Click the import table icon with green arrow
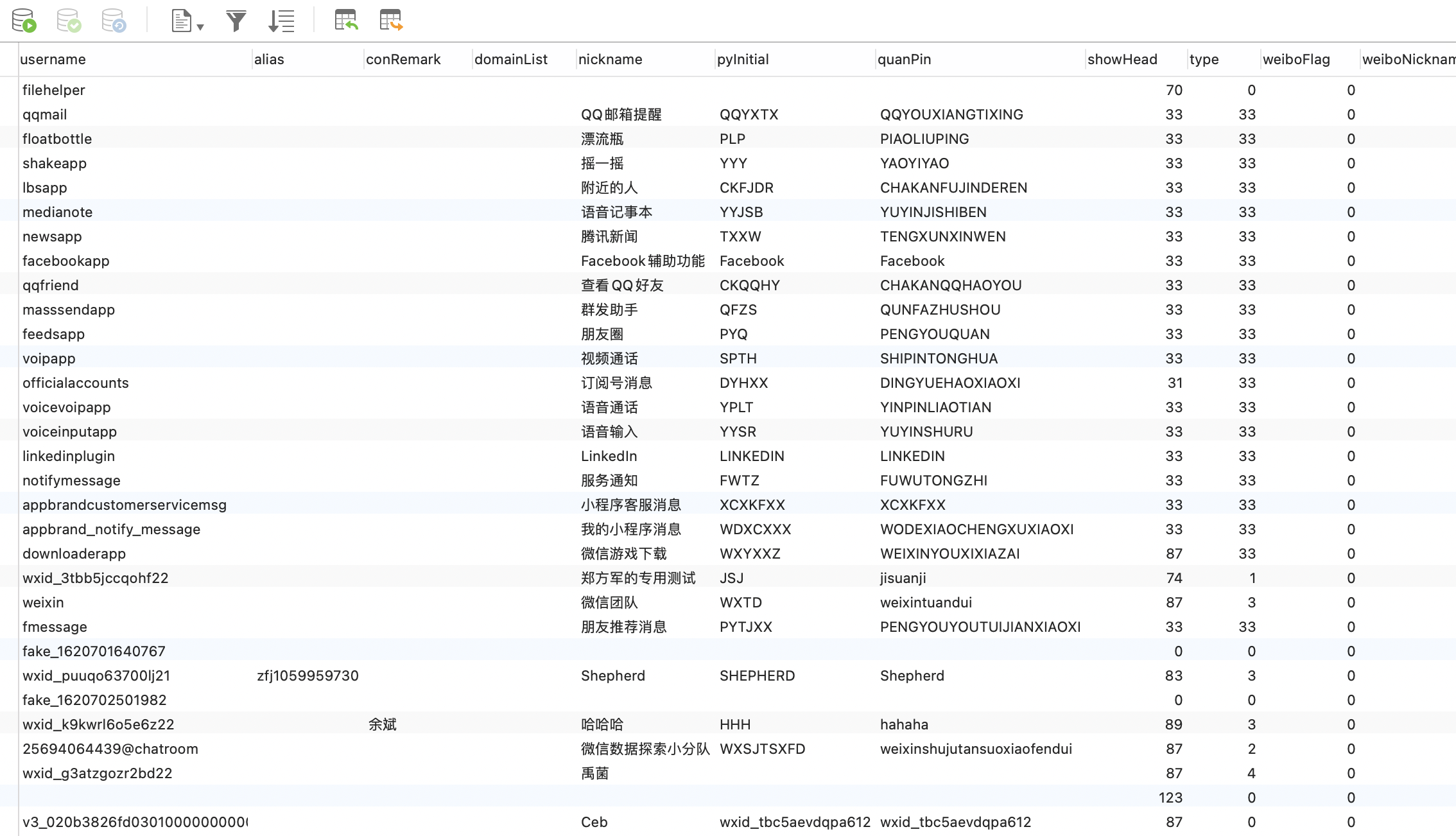Screen dimensions: 1456x836 pyautogui.click(x=346, y=21)
